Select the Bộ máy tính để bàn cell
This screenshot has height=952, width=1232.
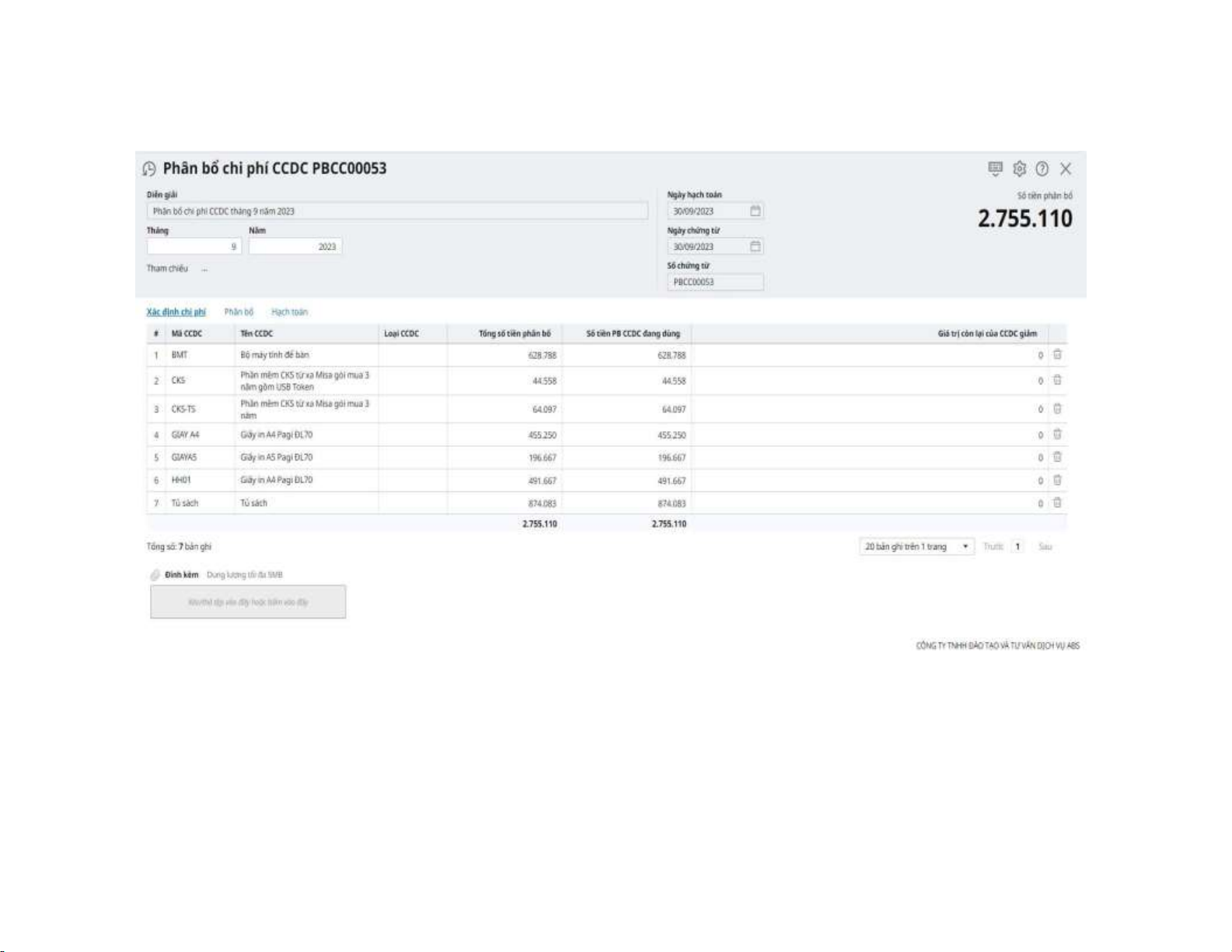point(306,355)
